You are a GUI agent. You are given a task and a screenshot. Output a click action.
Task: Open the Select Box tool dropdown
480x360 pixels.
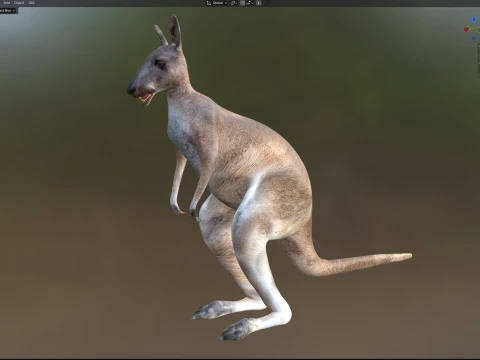(8, 11)
